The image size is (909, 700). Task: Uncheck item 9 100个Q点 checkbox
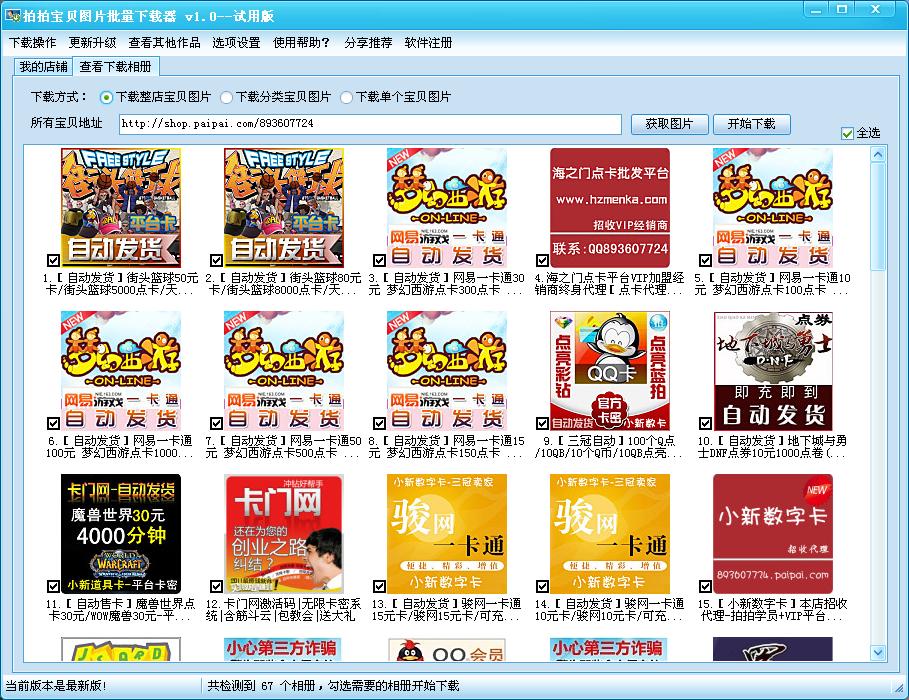[x=542, y=423]
